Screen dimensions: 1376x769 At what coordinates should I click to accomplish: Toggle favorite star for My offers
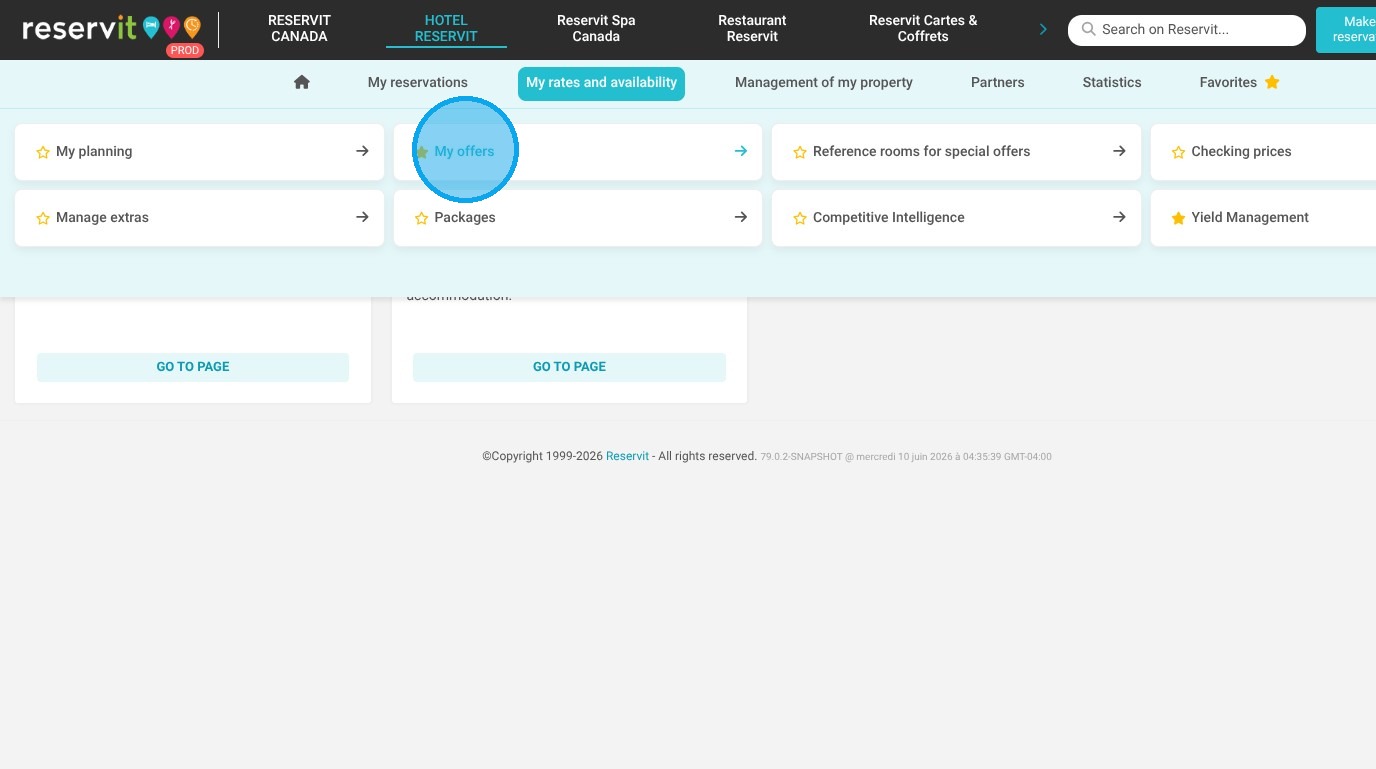[422, 152]
